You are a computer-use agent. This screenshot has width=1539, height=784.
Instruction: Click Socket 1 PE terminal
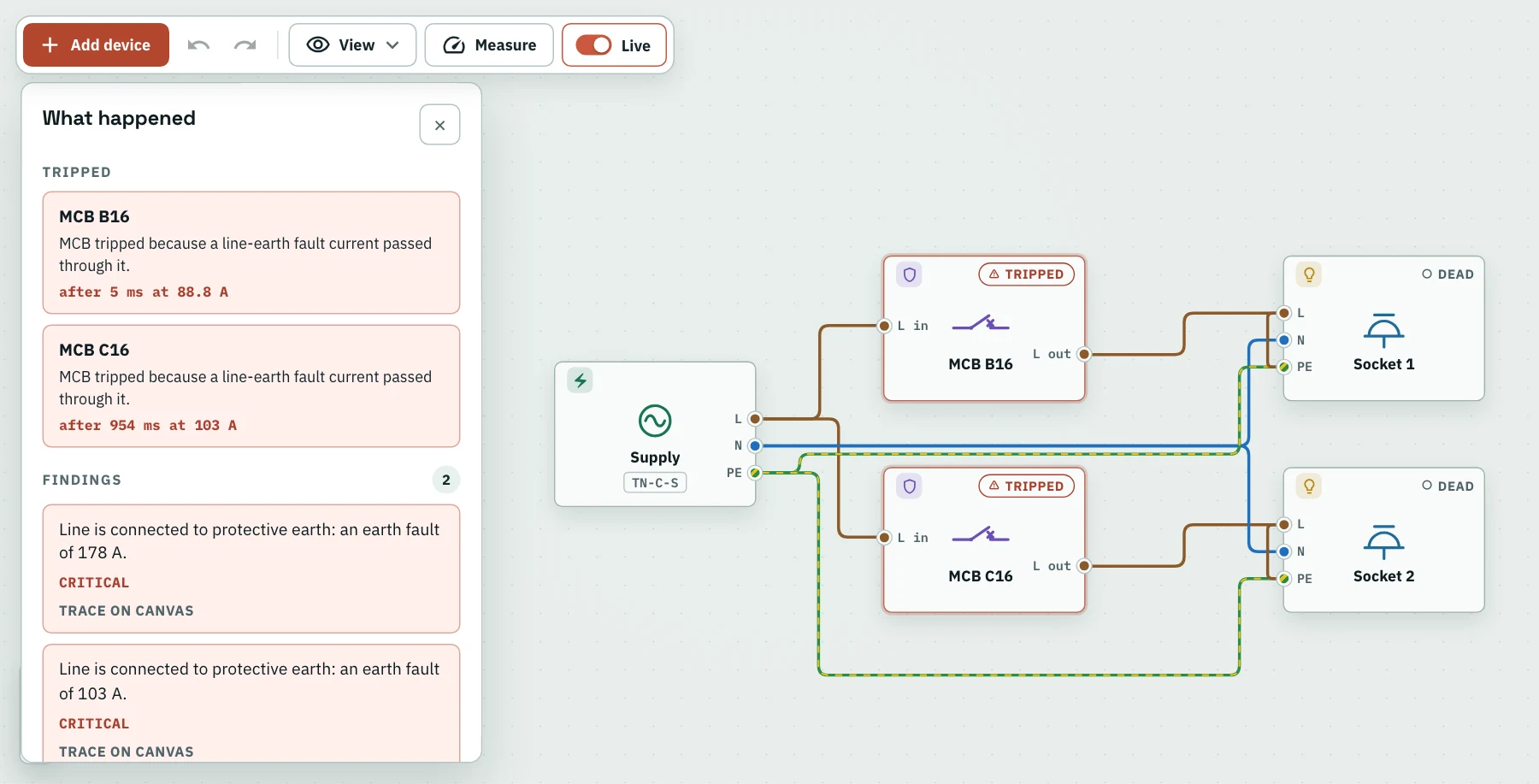1284,367
